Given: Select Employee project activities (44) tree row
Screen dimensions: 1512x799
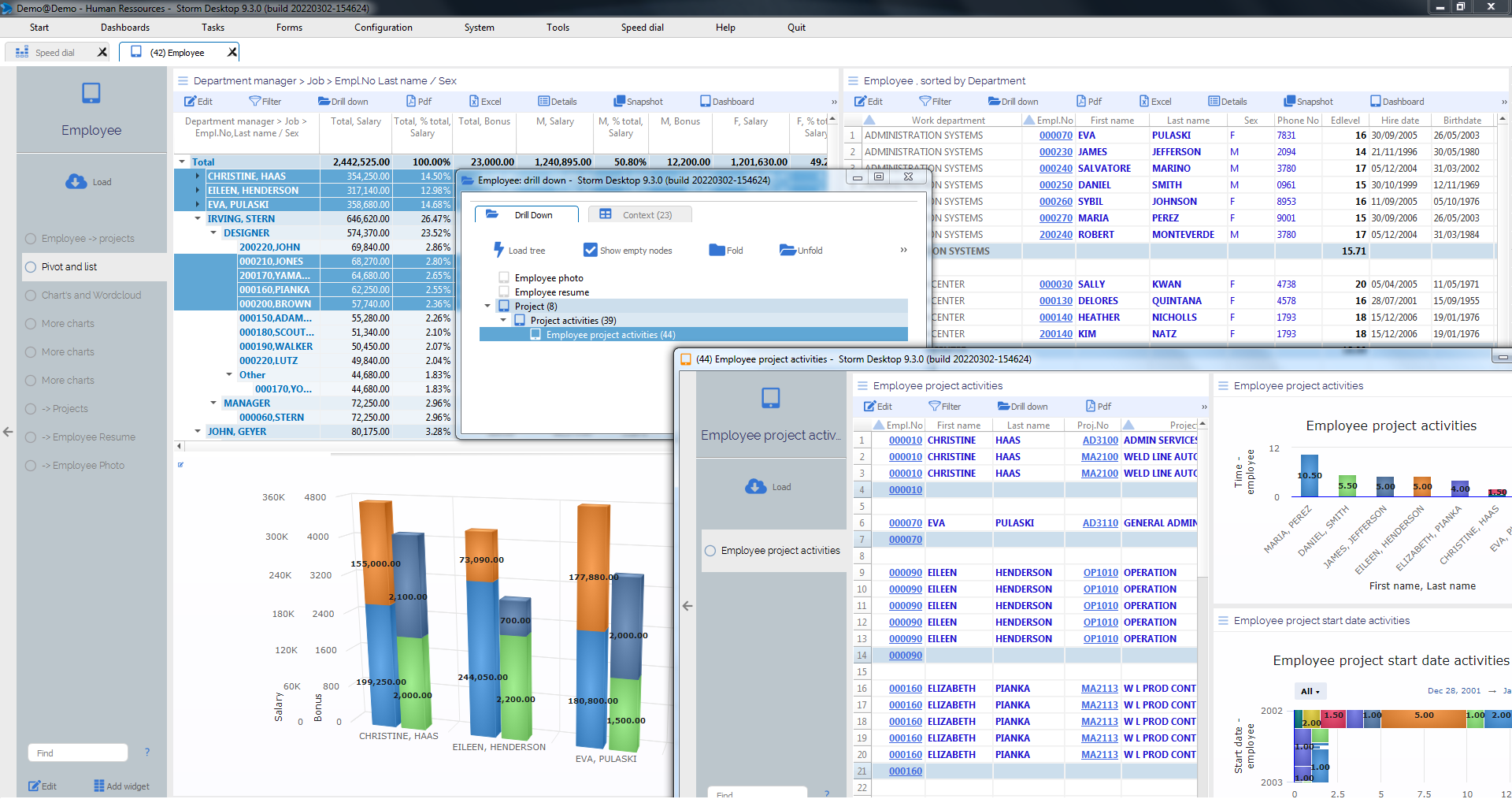Looking at the screenshot, I should (x=693, y=335).
